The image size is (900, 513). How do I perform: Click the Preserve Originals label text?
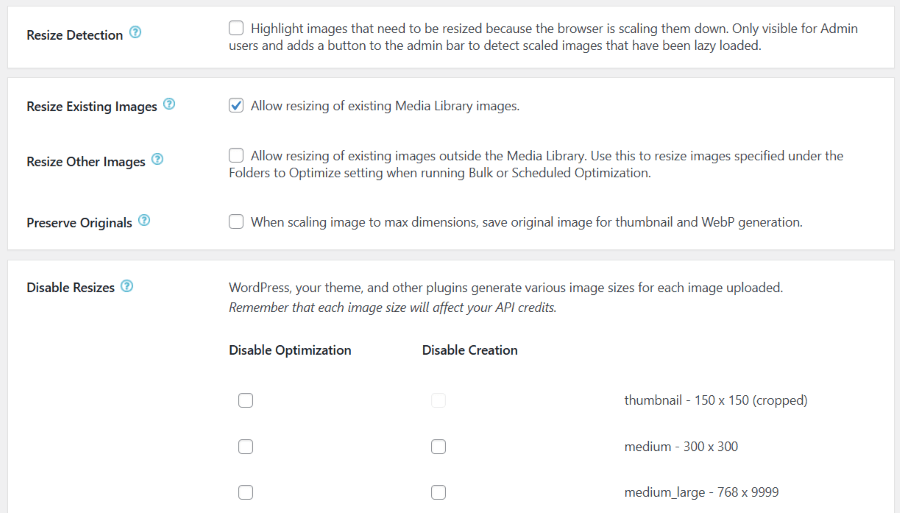click(x=79, y=223)
